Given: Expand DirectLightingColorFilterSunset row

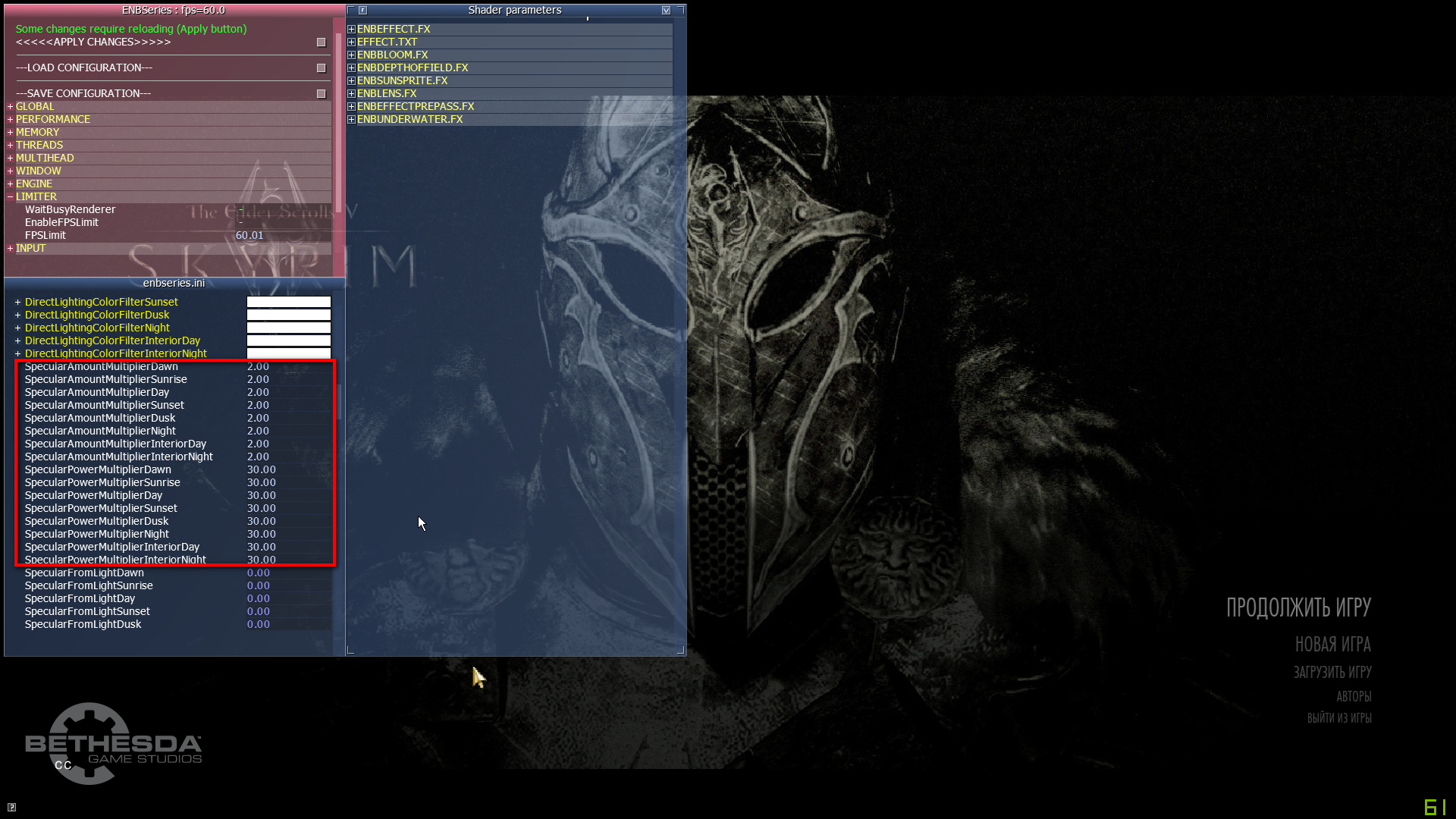Looking at the screenshot, I should pyautogui.click(x=17, y=303).
